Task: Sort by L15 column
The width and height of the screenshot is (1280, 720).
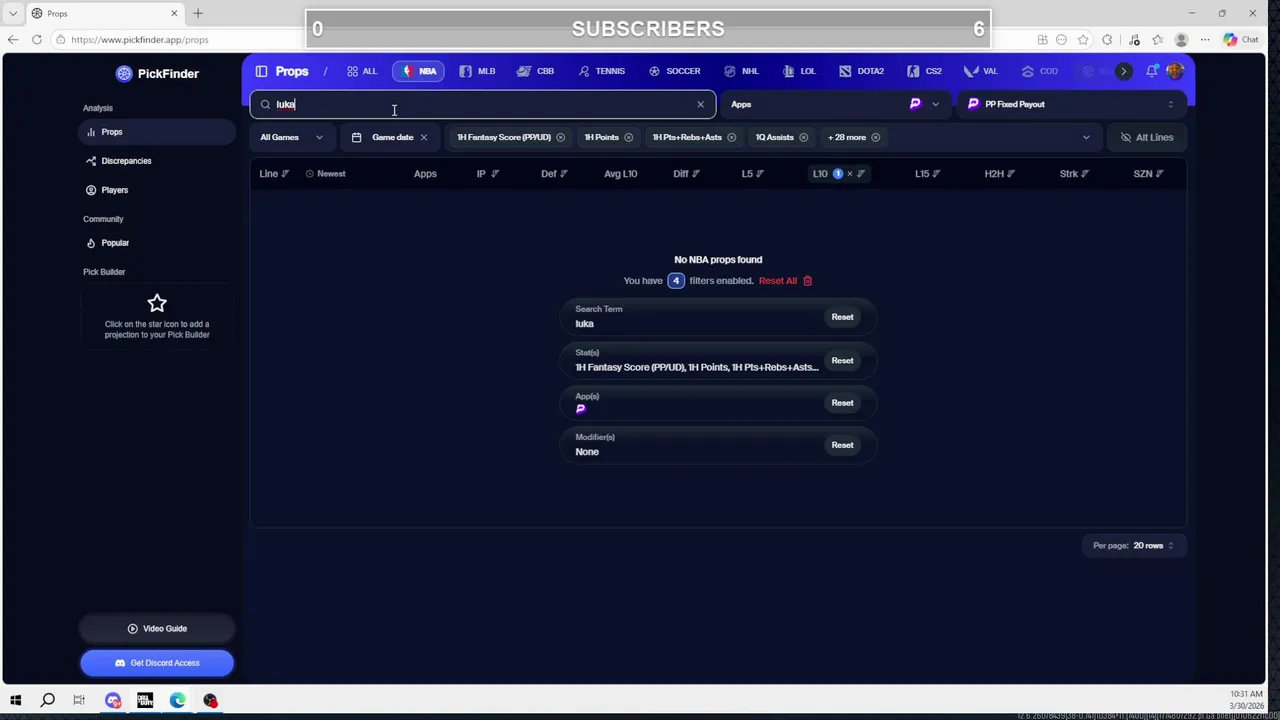Action: coord(928,174)
